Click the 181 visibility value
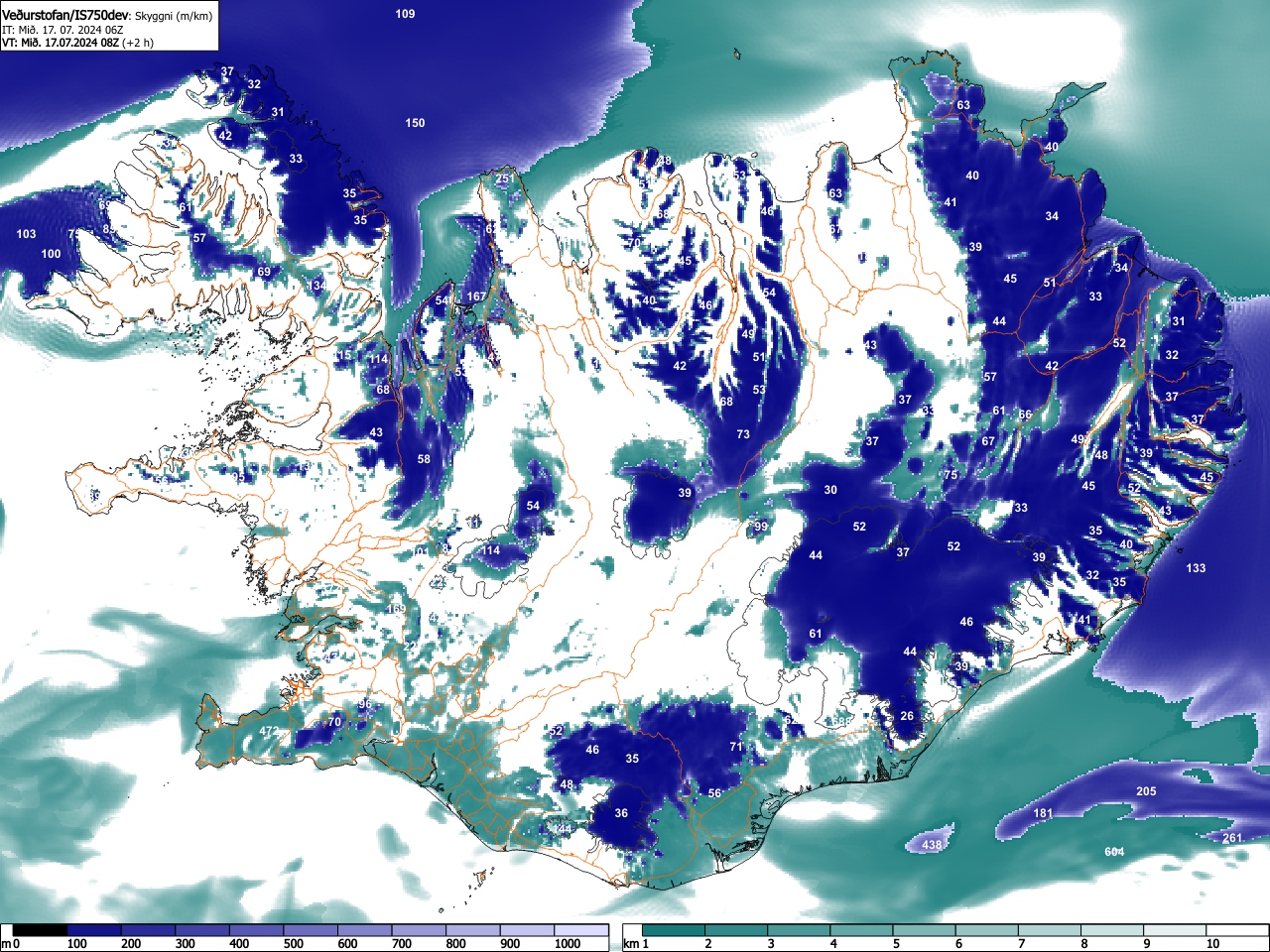Image resolution: width=1270 pixels, height=952 pixels. (x=1043, y=813)
